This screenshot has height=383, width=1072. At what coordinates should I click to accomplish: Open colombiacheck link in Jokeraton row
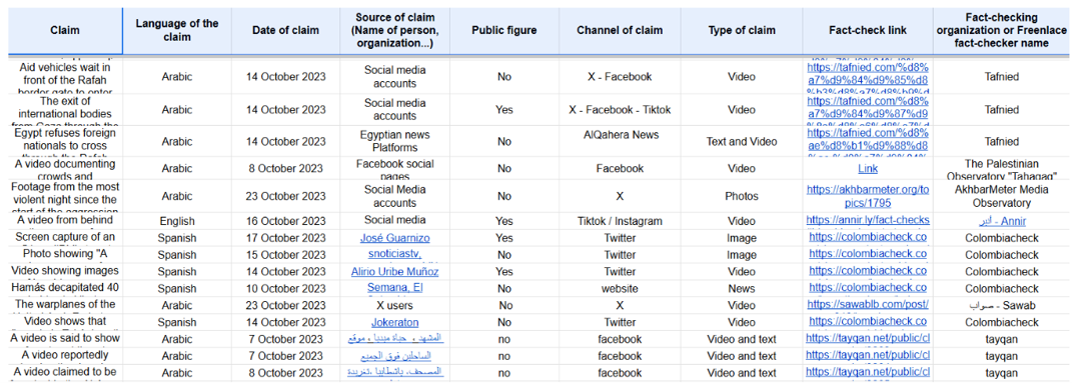[868, 321]
